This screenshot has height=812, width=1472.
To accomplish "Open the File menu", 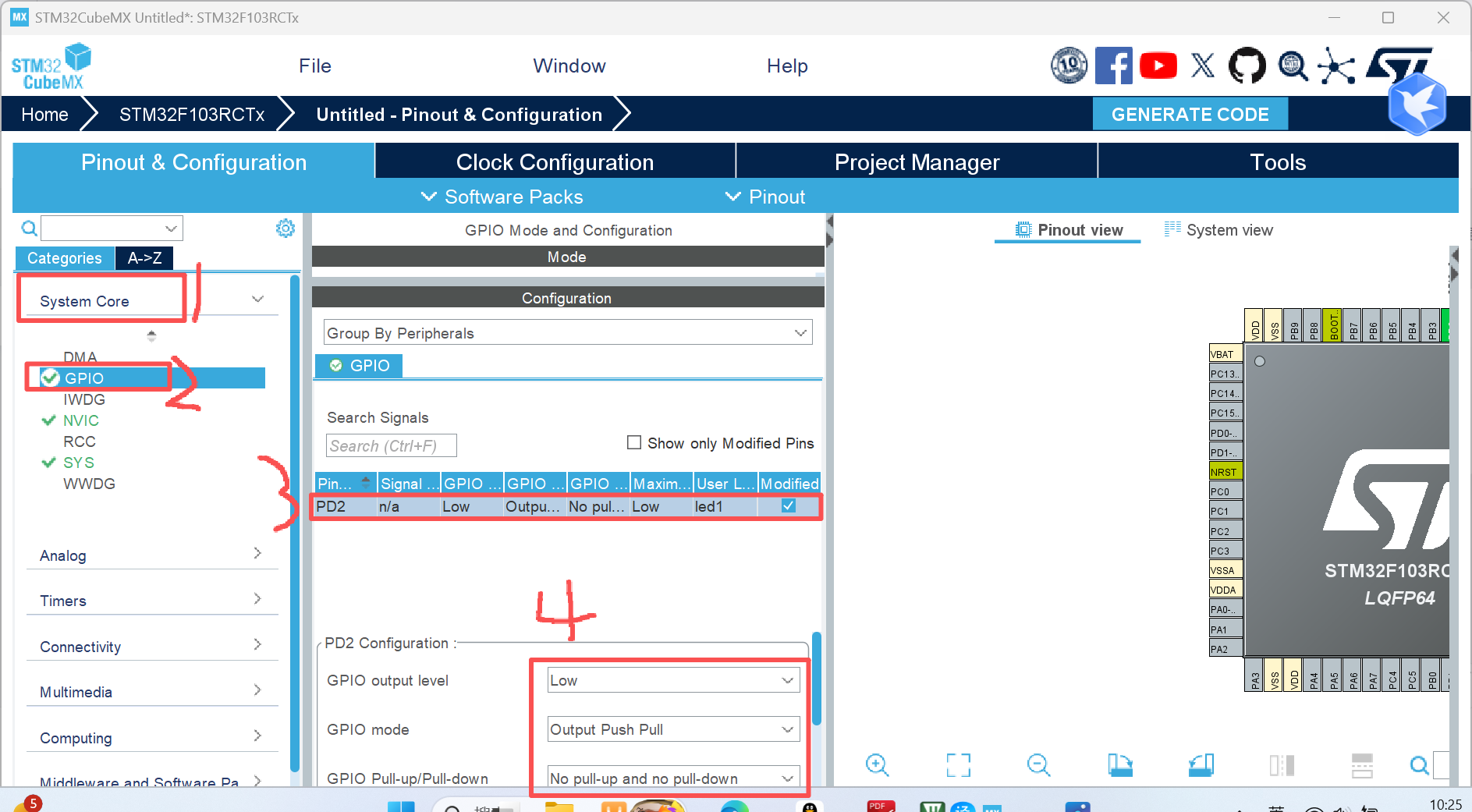I will pyautogui.click(x=315, y=66).
